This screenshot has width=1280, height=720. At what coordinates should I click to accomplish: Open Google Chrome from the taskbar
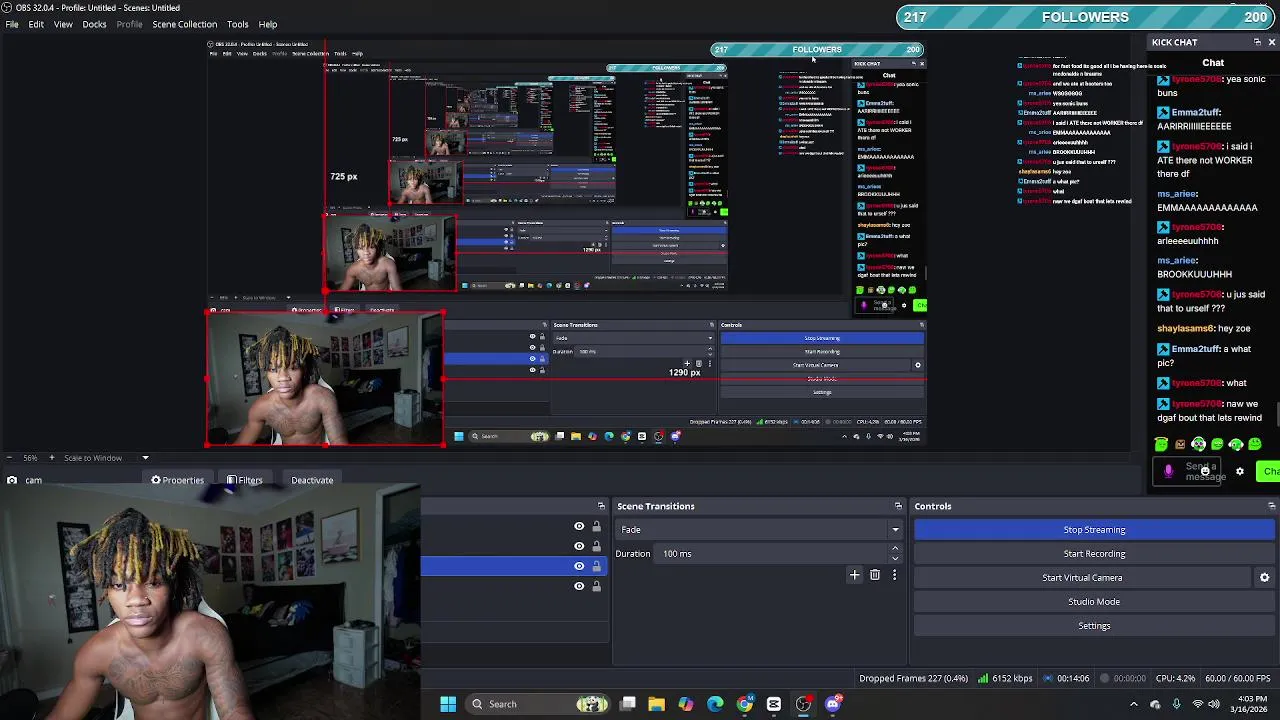tap(744, 704)
